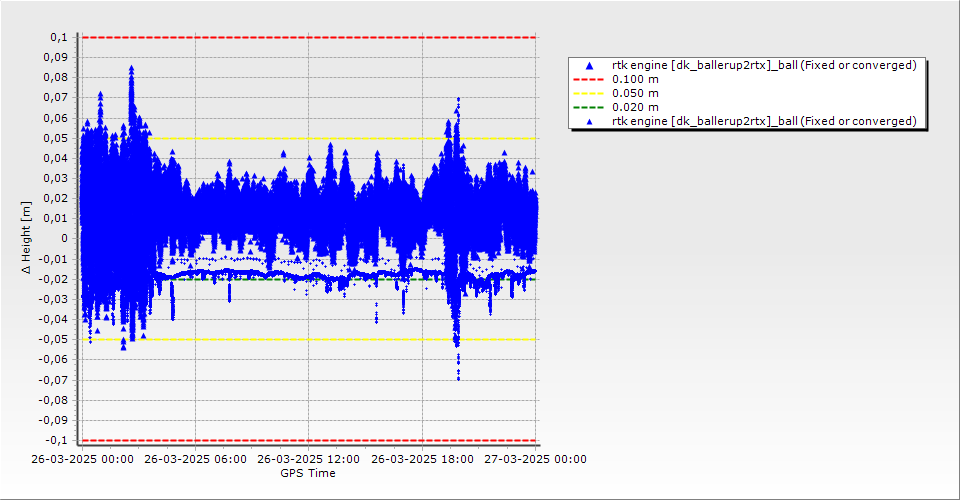Click the '-0,02' height tick label
This screenshot has height=500, width=960.
tap(54, 280)
